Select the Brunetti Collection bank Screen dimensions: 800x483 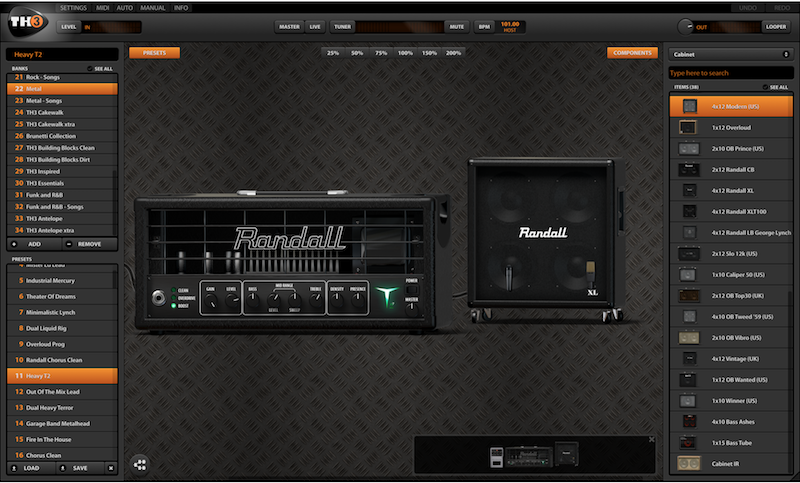pos(62,136)
